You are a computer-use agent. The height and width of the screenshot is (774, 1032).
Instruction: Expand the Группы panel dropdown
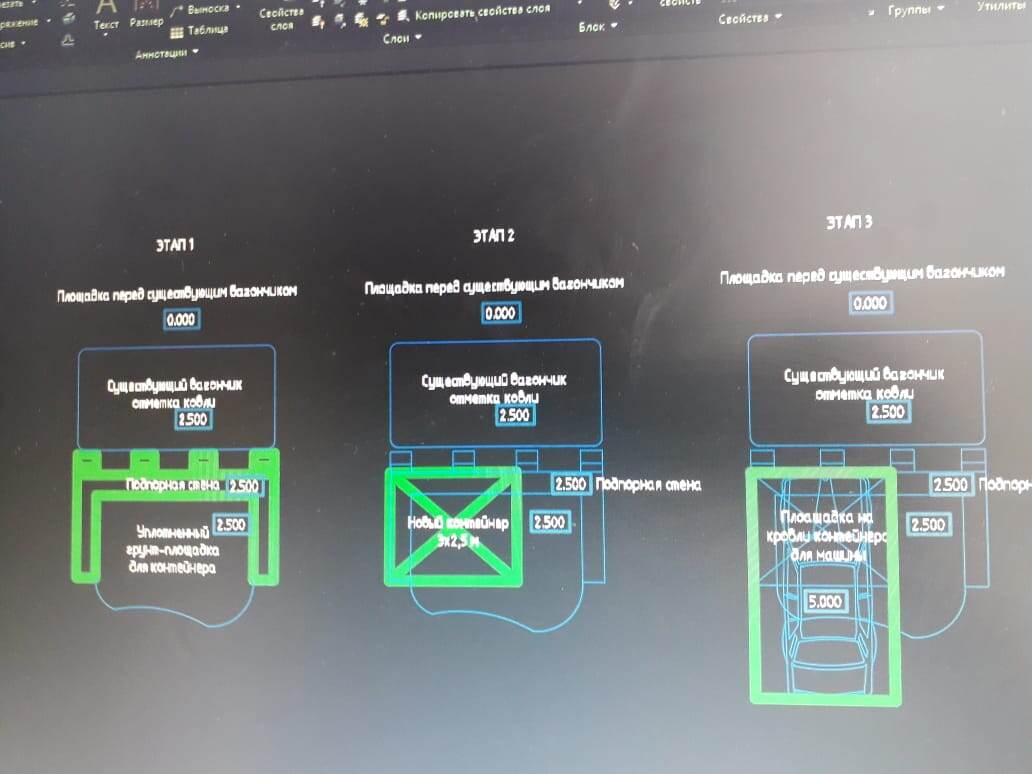(941, 8)
